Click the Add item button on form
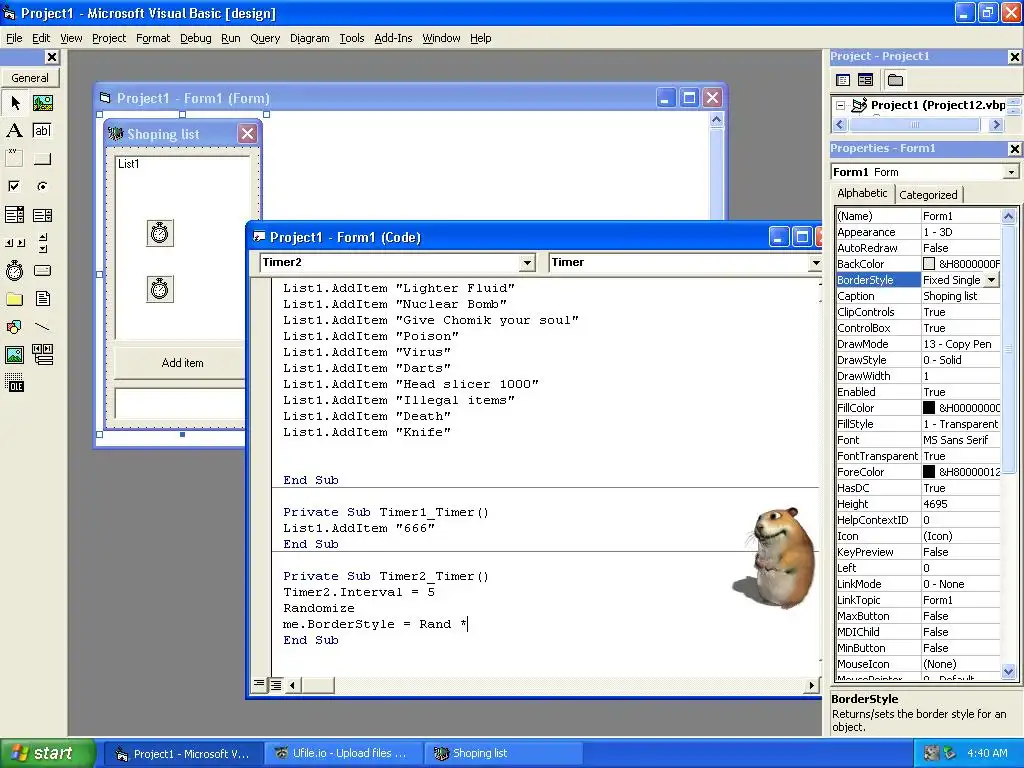The height and width of the screenshot is (768, 1024). point(180,363)
